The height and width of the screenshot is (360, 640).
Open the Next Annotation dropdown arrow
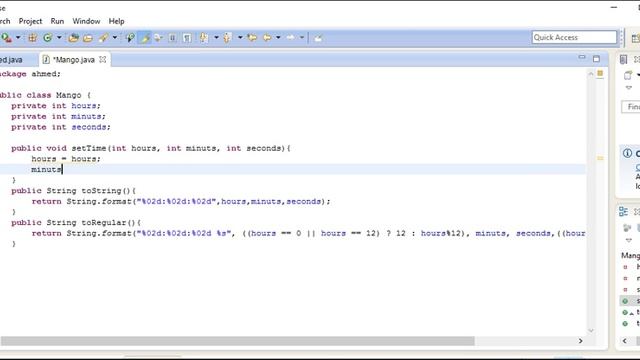tap(216, 38)
